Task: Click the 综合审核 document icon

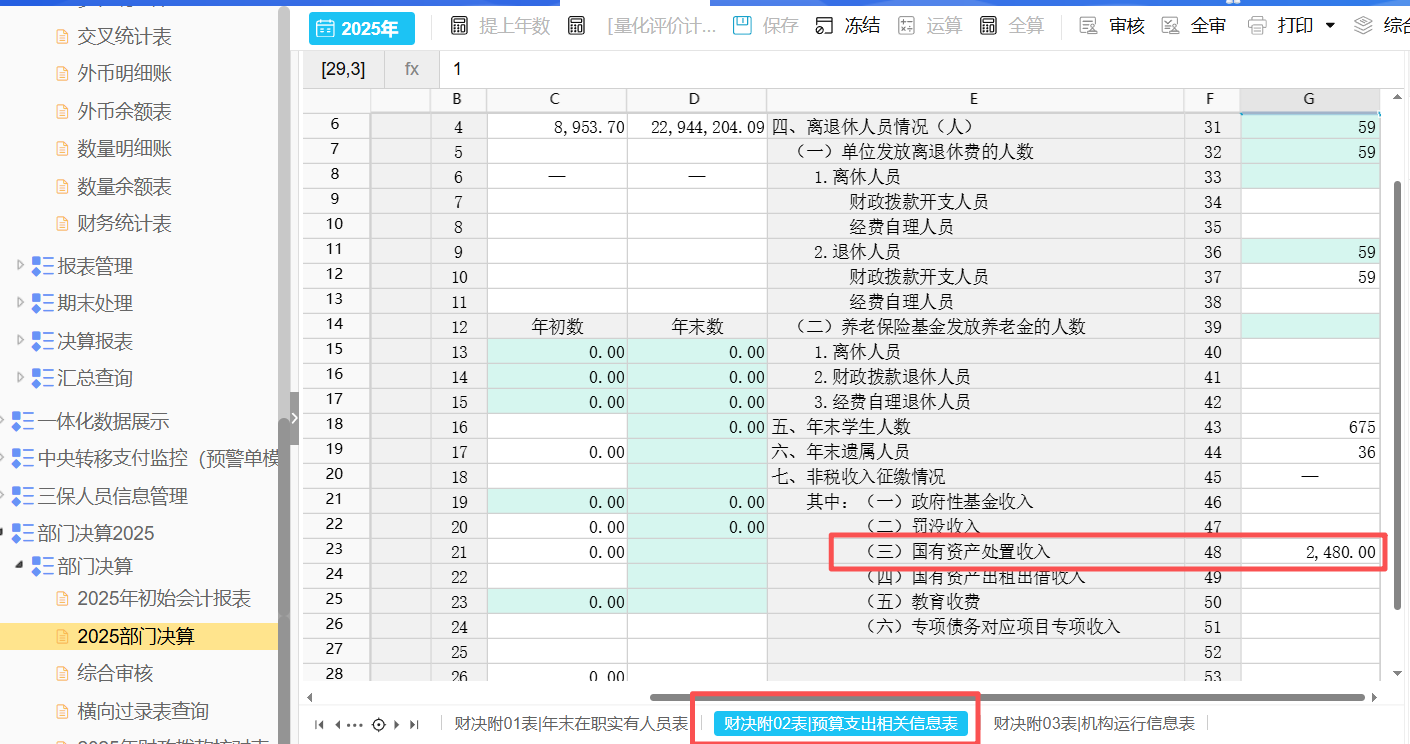Action: click(x=63, y=674)
